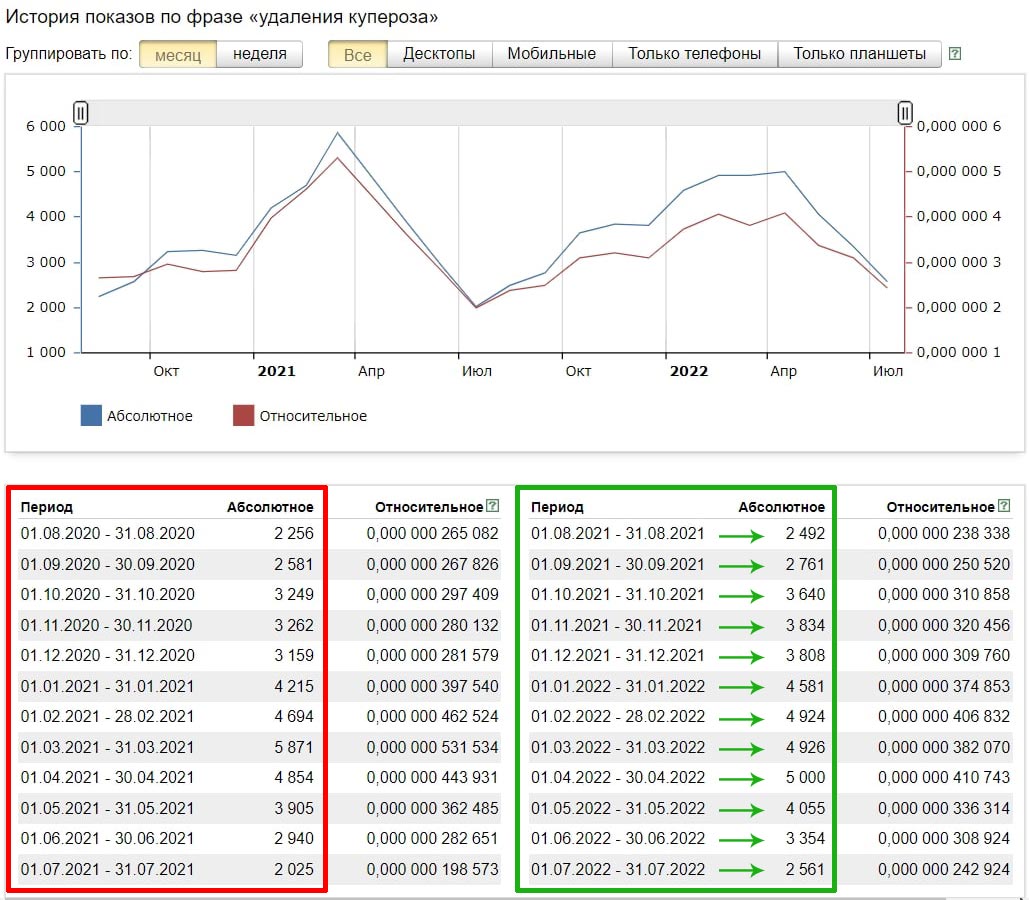Click absolute value 2 256 cell

(294, 533)
